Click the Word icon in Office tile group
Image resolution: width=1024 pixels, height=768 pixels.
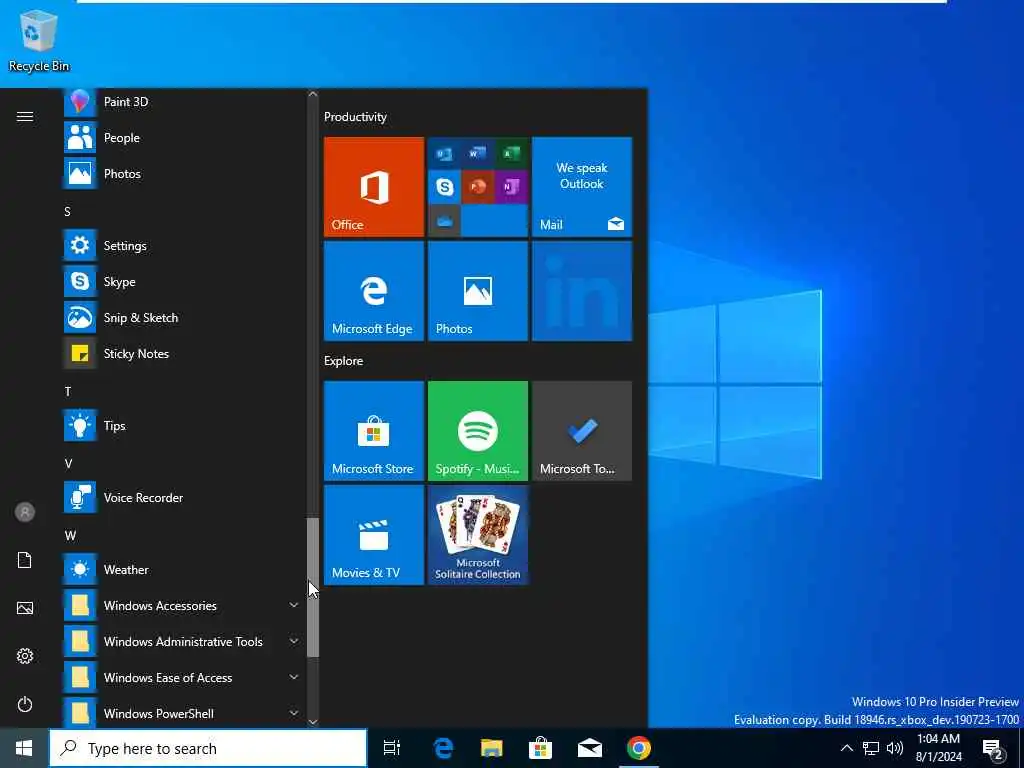(x=478, y=154)
